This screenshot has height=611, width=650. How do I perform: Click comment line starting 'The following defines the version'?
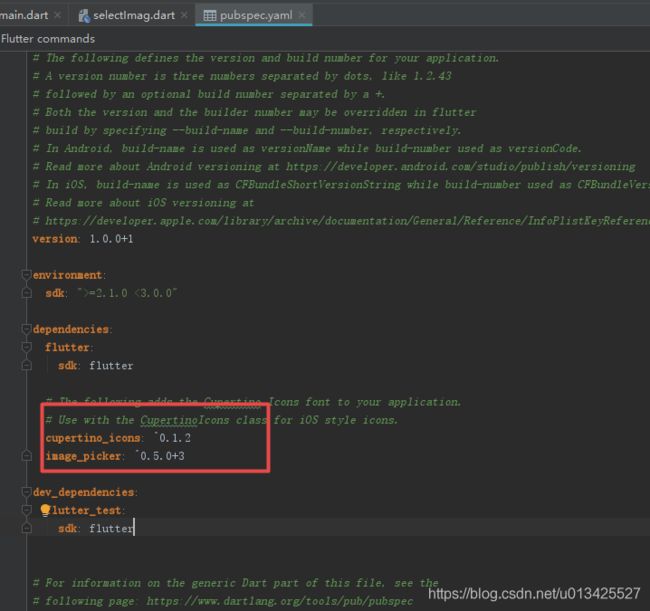point(266,58)
